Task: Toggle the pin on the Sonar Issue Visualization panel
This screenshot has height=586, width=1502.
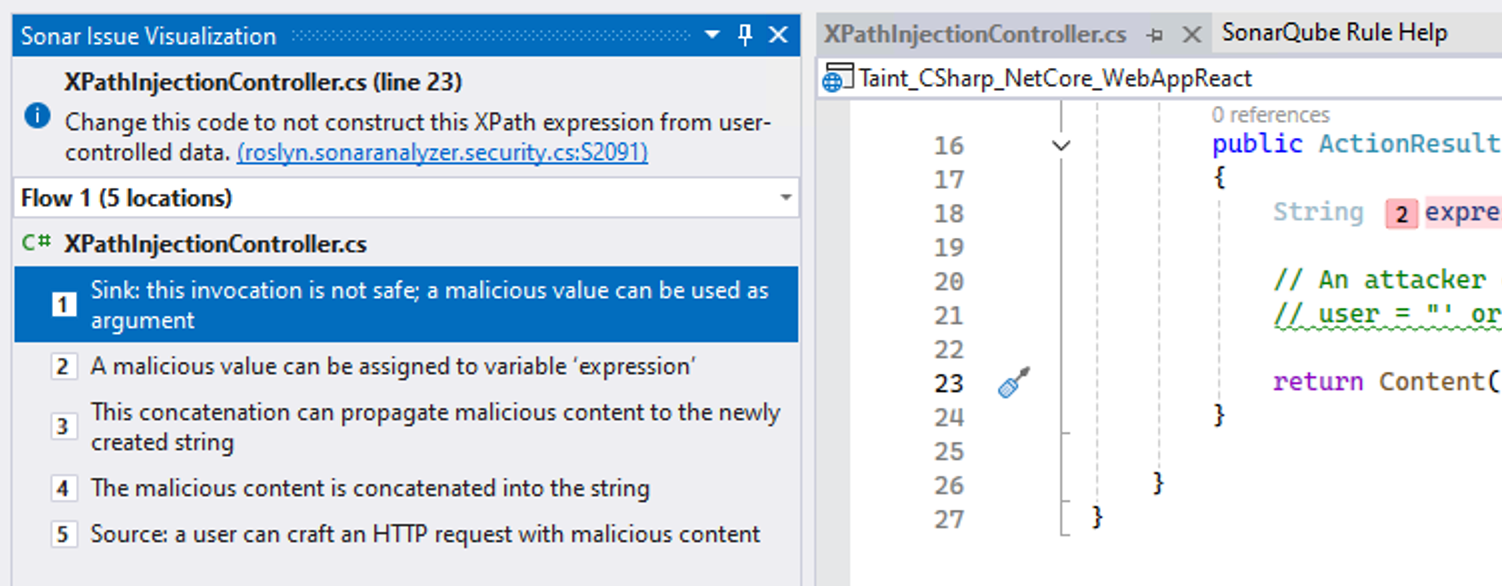Action: (x=745, y=33)
